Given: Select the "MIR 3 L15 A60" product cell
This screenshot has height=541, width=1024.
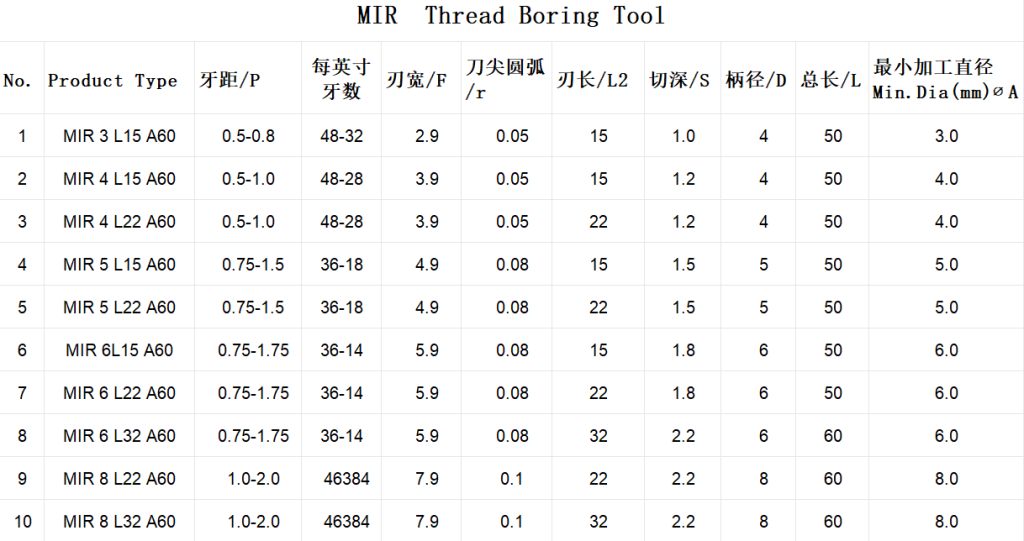Looking at the screenshot, I should coord(119,136).
